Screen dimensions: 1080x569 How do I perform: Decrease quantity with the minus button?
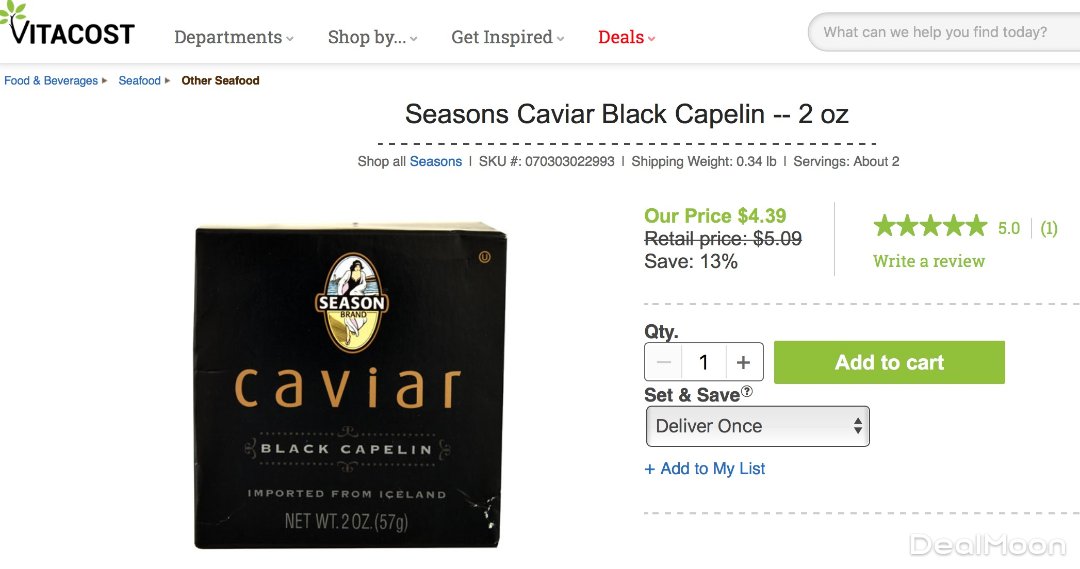664,362
